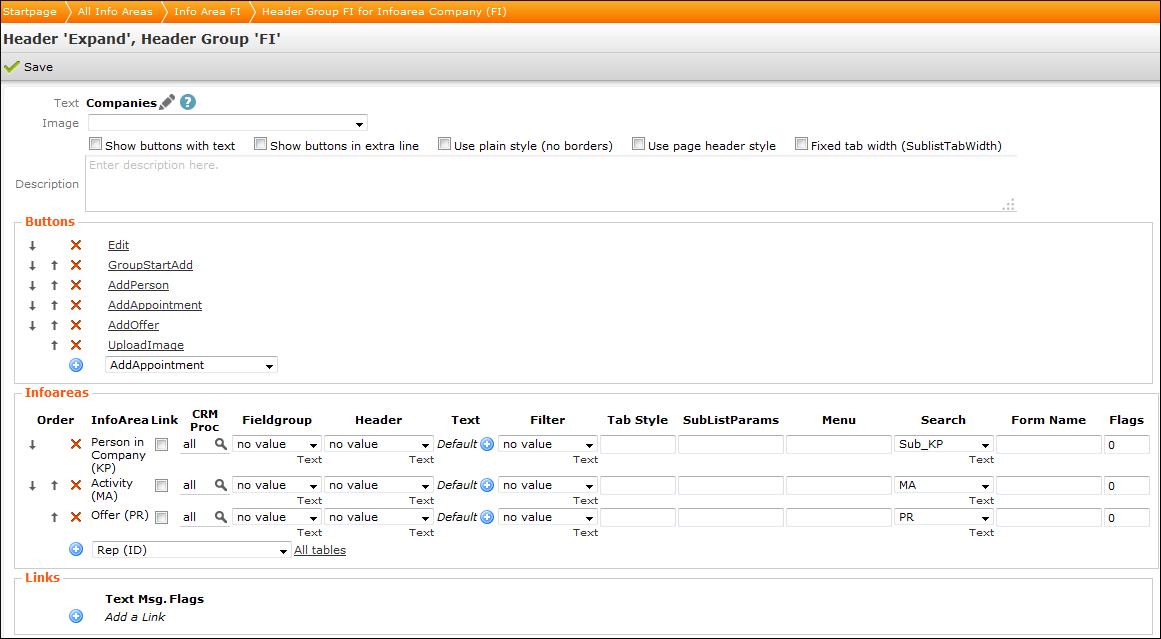
Task: Expand the Sub_KP search dropdown
Action: click(985, 445)
